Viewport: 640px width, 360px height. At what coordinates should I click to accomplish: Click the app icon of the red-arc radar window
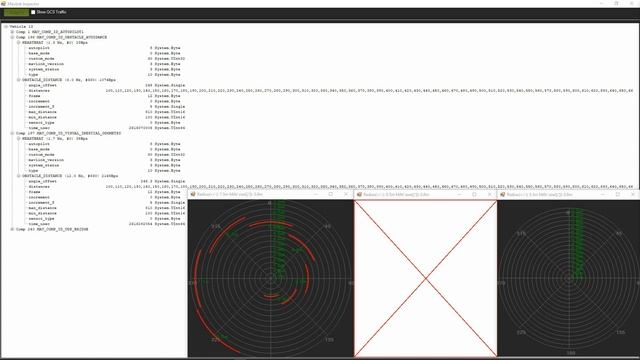point(193,195)
